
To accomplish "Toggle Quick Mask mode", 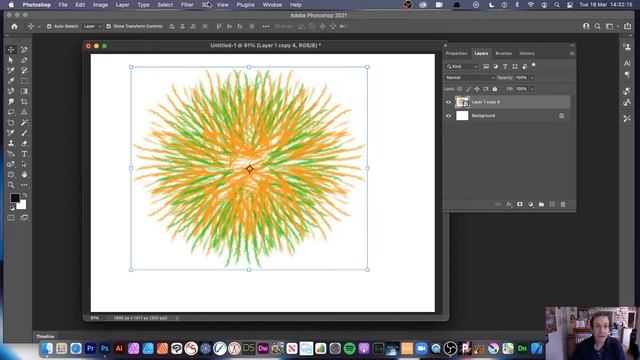I will 11,218.
